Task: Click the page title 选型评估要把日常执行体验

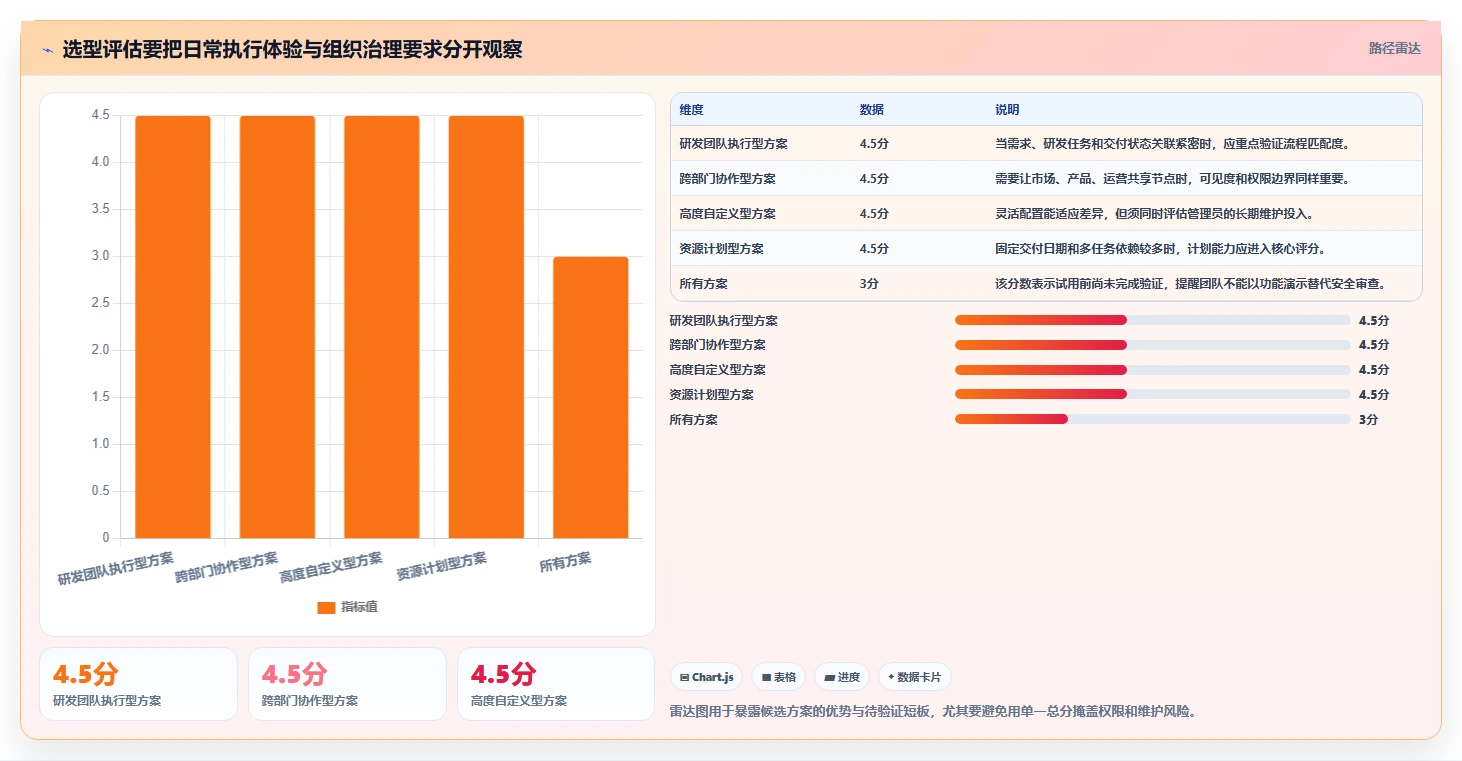Action: coord(292,49)
